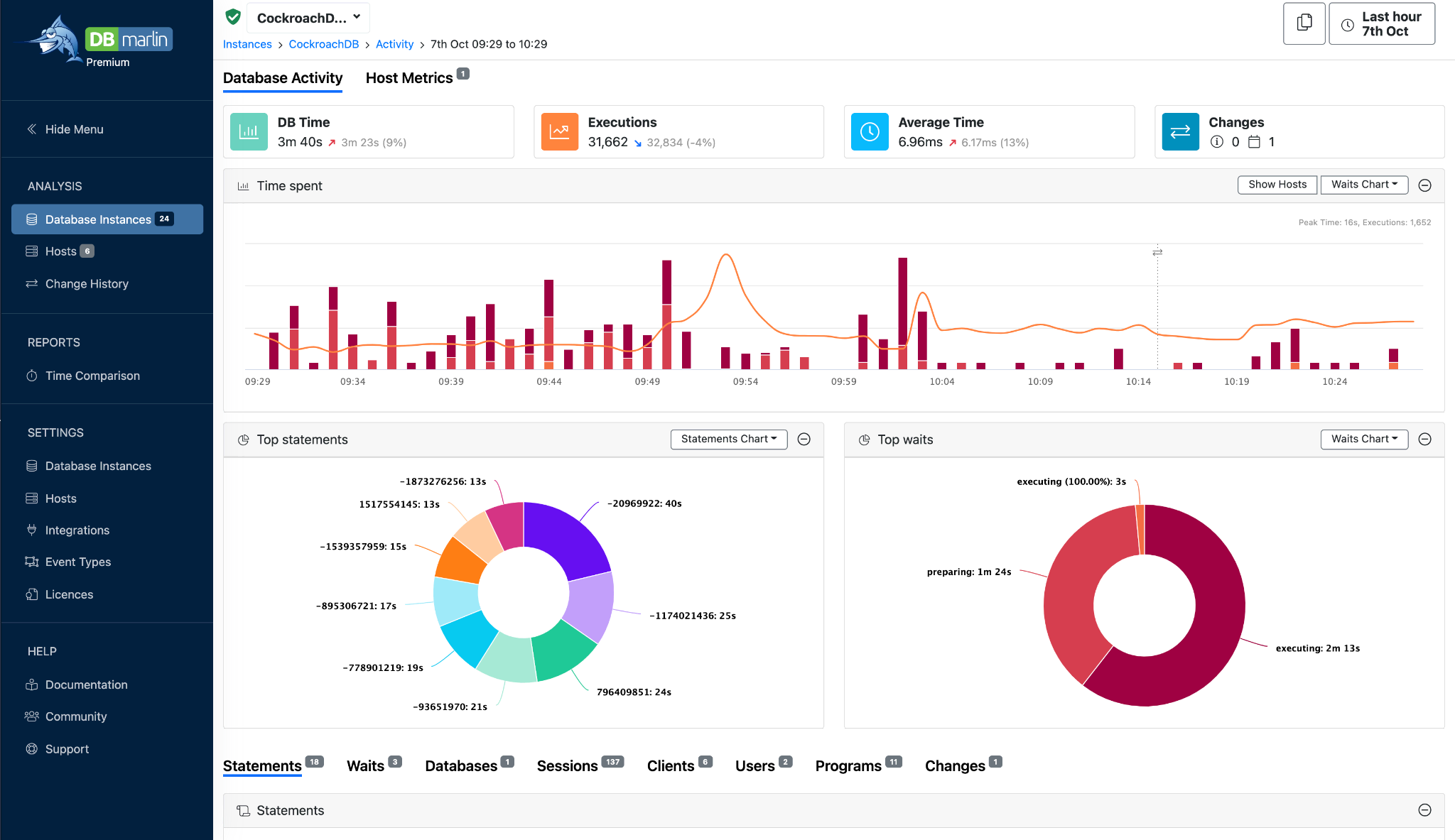Collapse the Top statements panel
Screen dimensions: 1455x840
coord(804,440)
